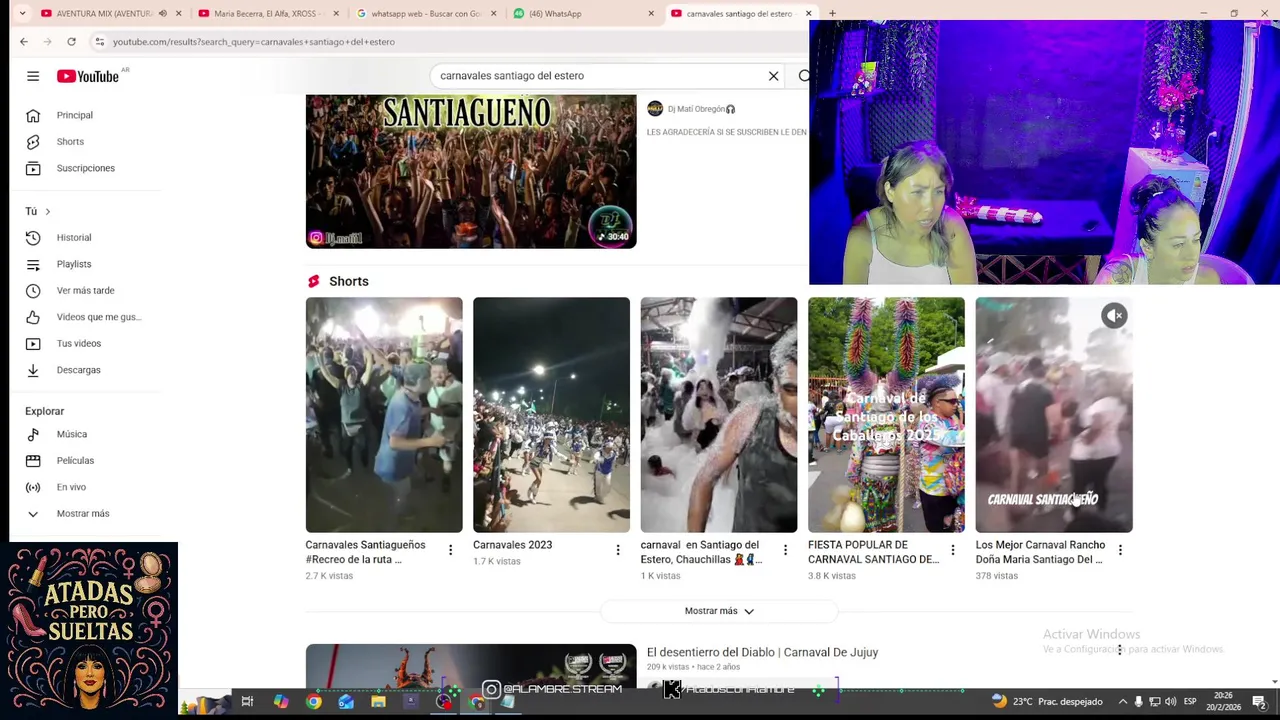Go back in browser history
The width and height of the screenshot is (1280, 720).
click(24, 42)
